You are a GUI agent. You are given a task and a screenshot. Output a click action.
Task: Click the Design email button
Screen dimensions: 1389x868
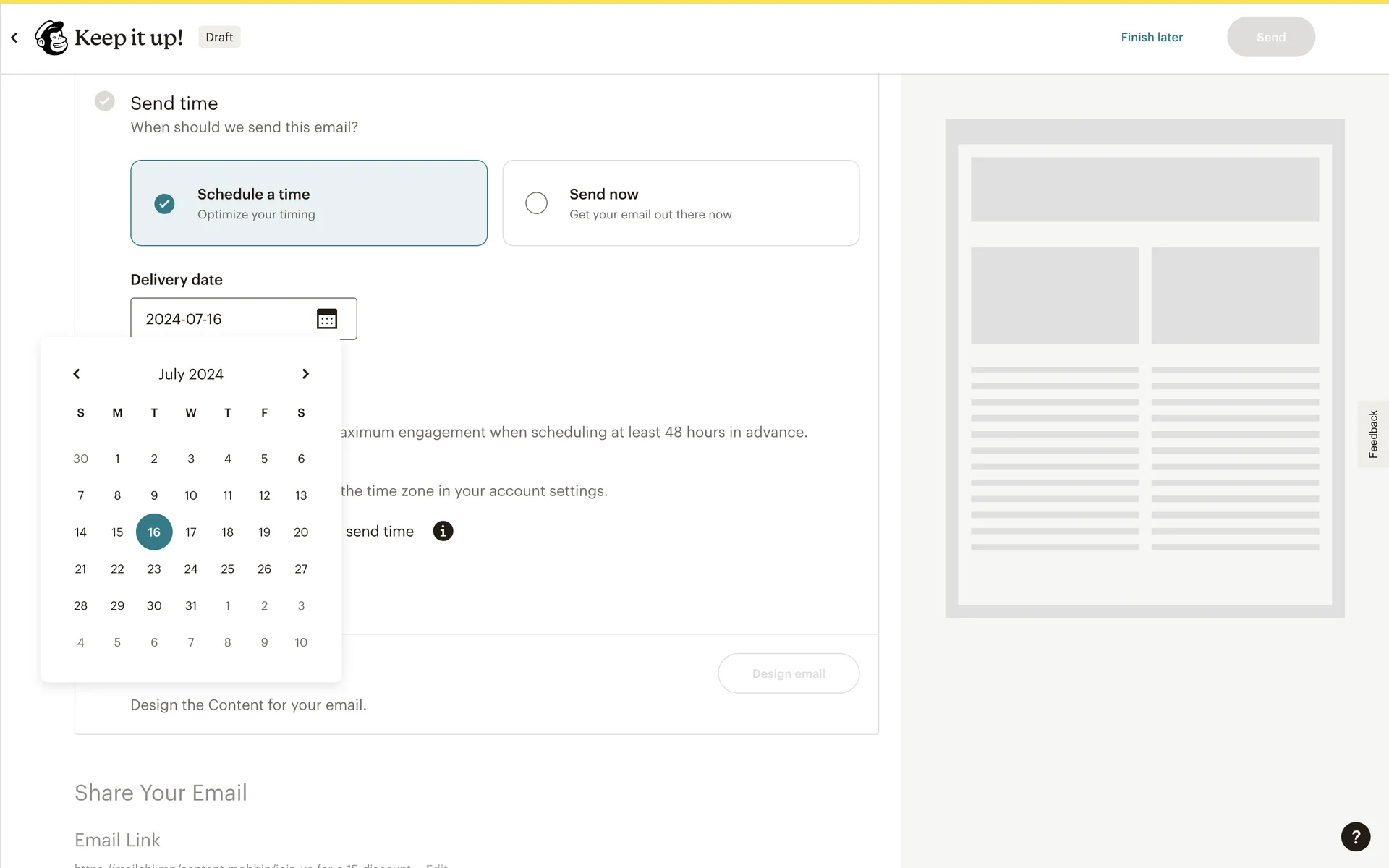point(789,673)
